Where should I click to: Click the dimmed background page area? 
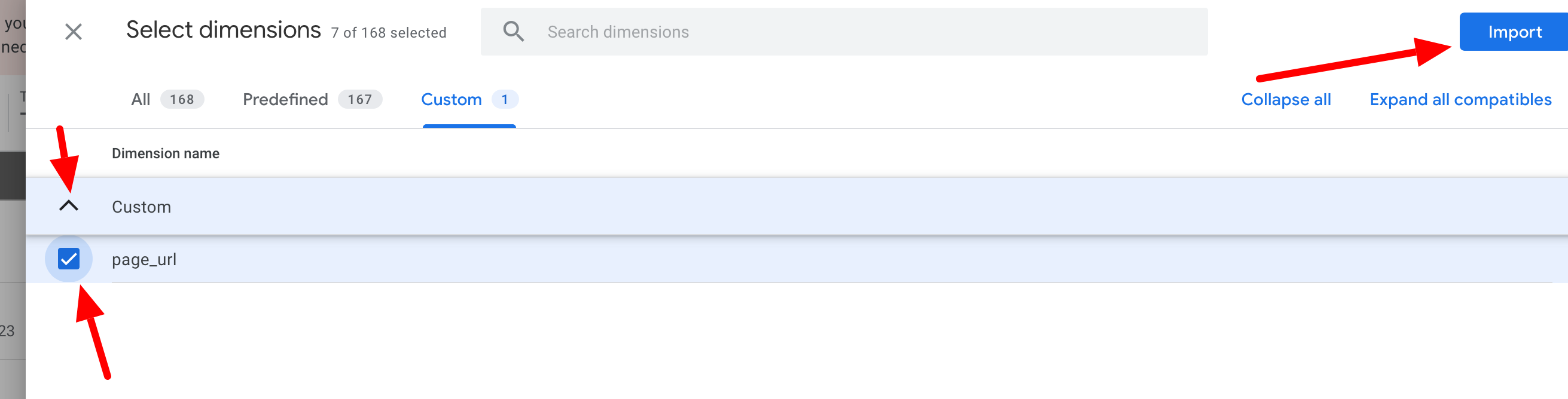pyautogui.click(x=12, y=243)
